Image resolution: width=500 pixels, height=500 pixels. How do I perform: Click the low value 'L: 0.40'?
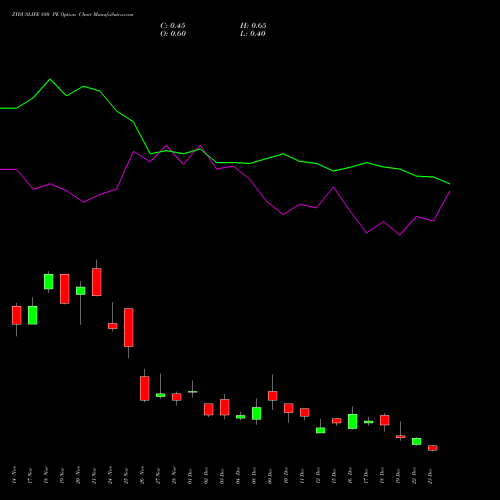point(253,34)
